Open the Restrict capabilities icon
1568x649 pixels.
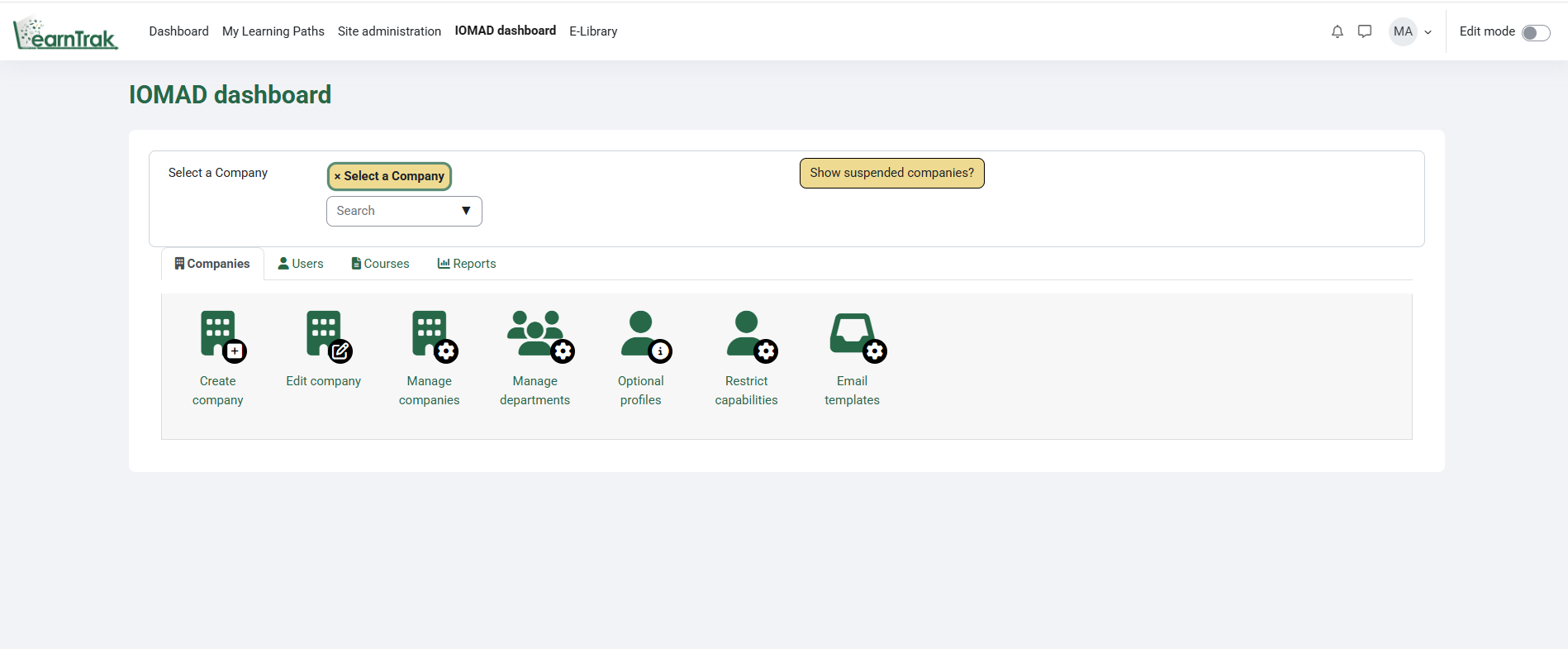(x=752, y=336)
